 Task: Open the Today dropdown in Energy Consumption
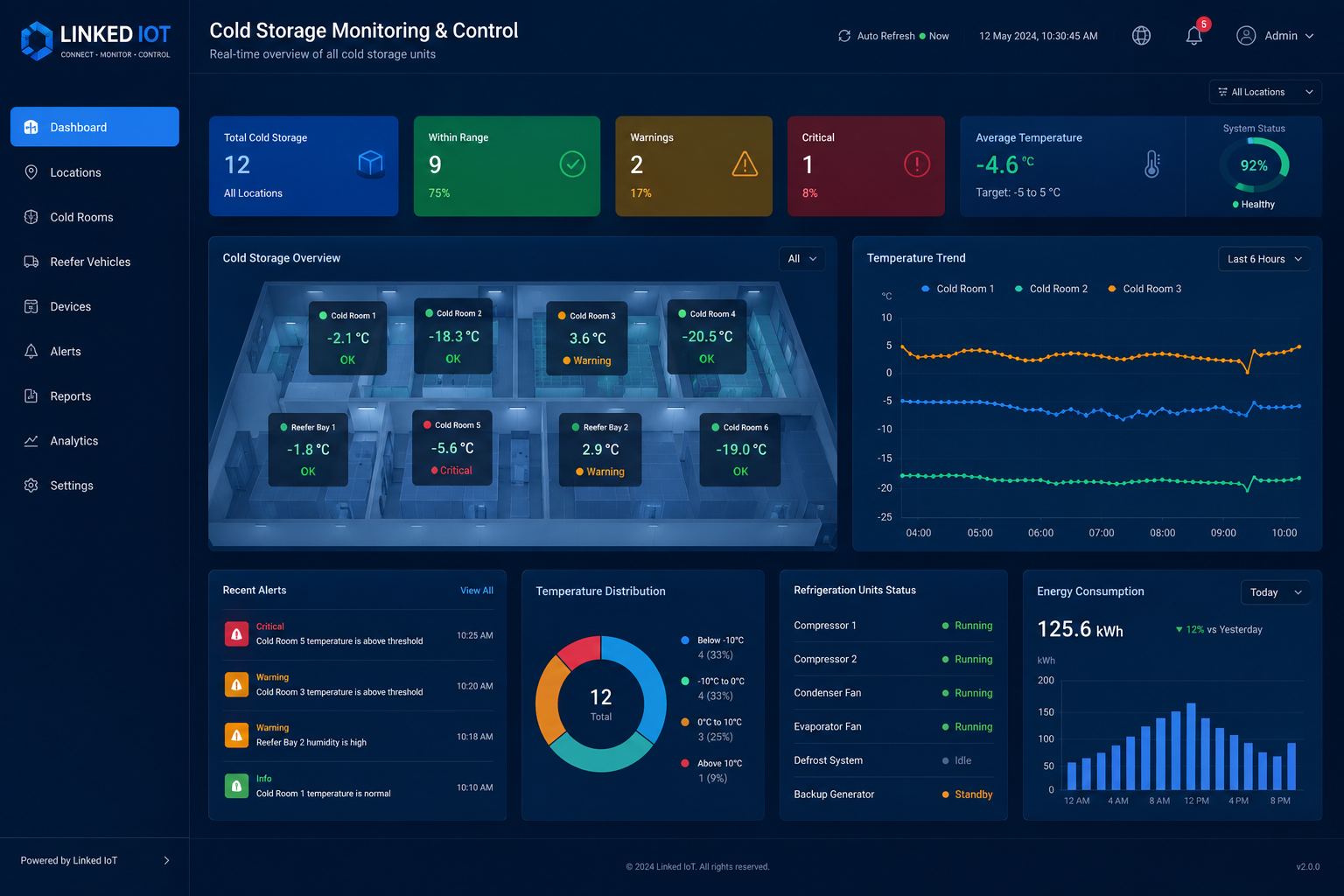[1275, 592]
